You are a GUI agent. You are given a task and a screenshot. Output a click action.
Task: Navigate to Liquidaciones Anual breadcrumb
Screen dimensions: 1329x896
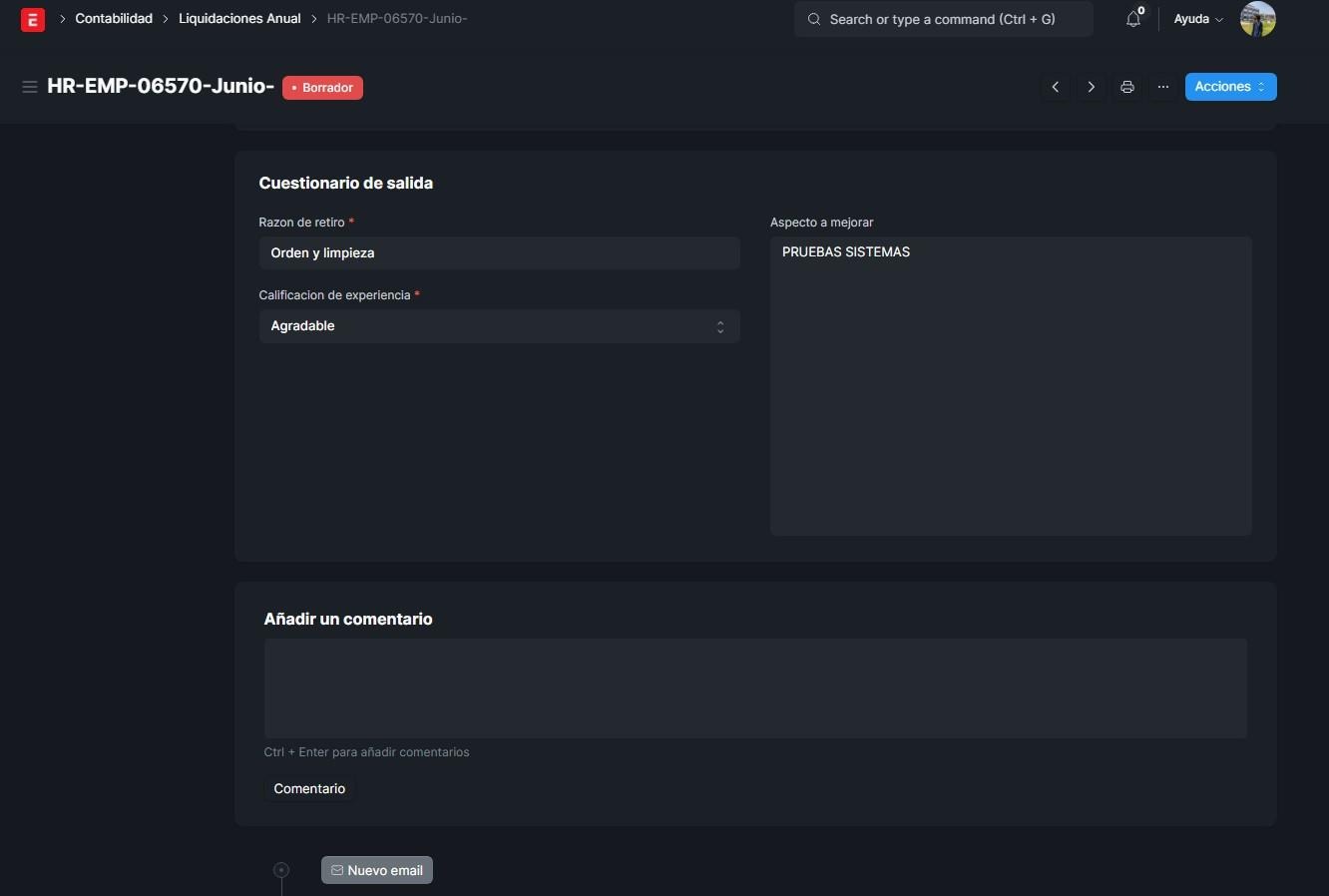(x=239, y=19)
